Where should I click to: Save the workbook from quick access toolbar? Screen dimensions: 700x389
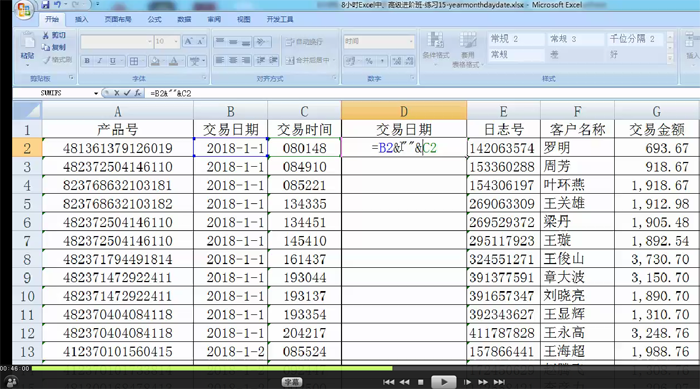pyautogui.click(x=46, y=5)
